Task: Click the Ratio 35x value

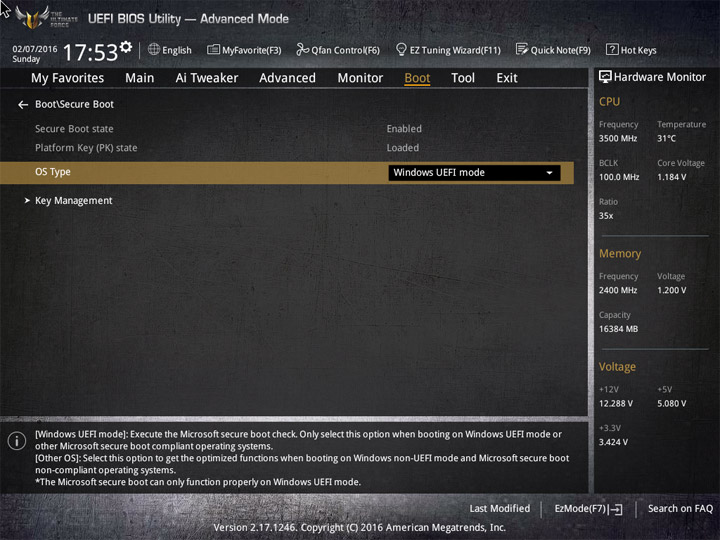Action: pos(606,216)
